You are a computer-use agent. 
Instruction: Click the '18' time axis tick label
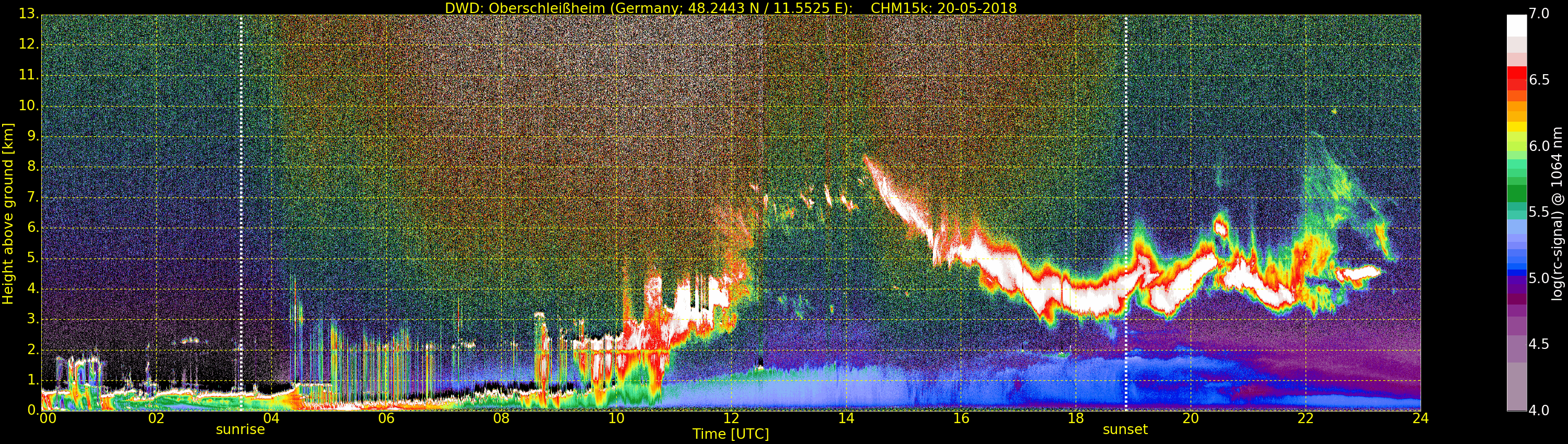1076,418
